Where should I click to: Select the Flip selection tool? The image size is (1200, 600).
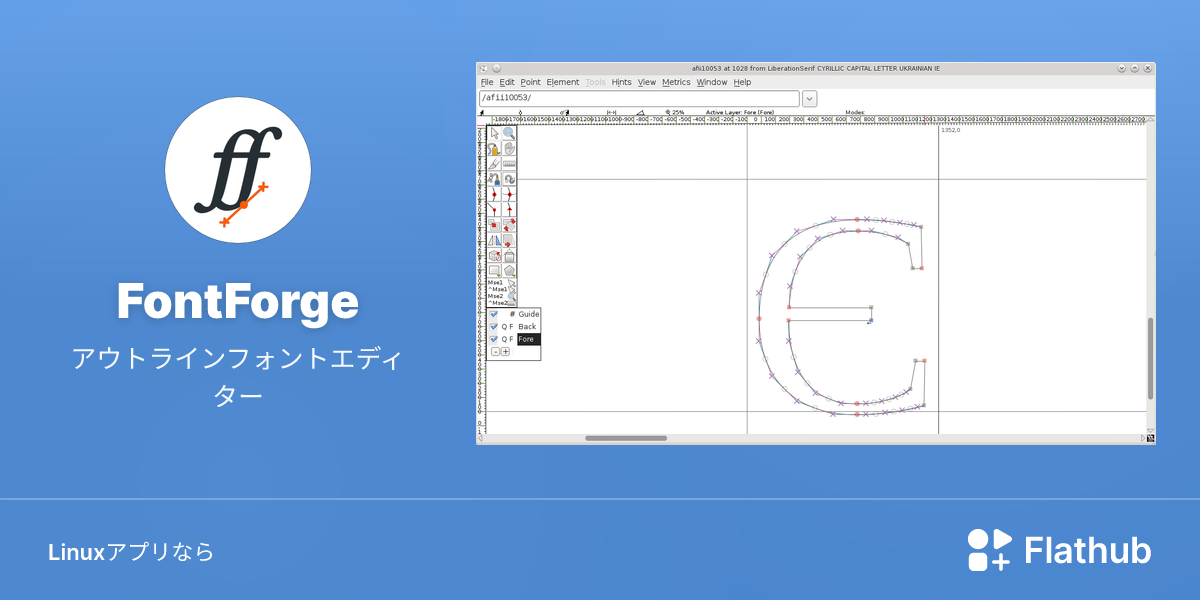pyautogui.click(x=494, y=240)
